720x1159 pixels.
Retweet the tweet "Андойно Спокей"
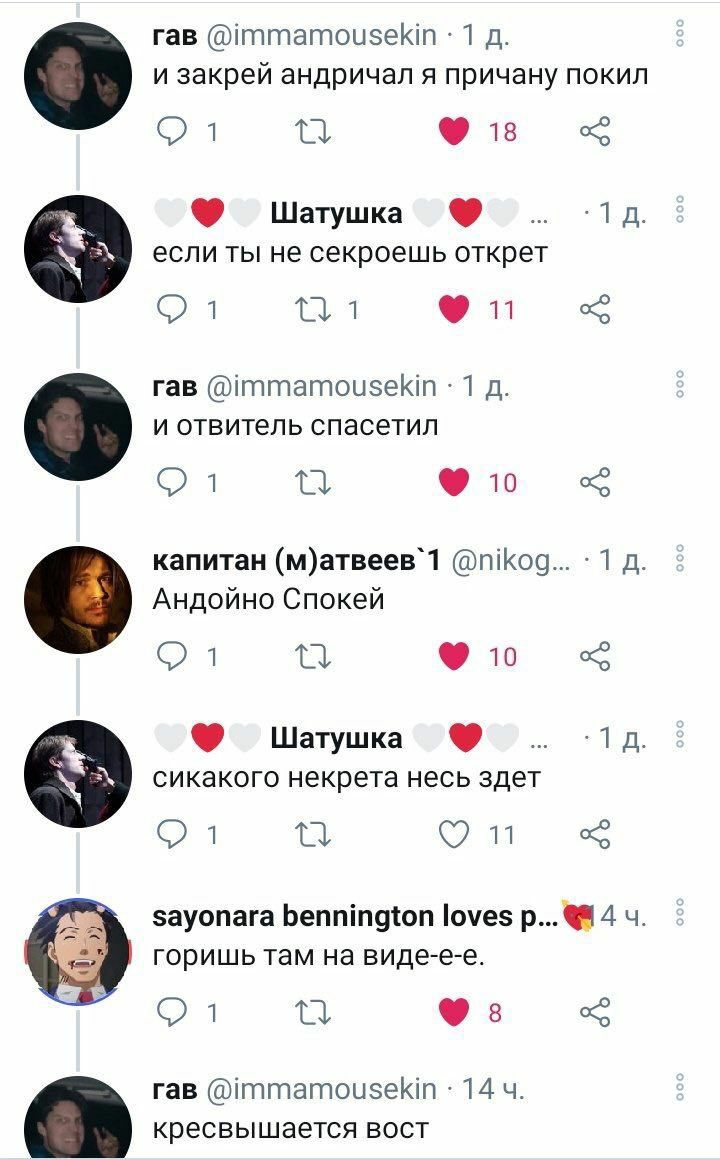pos(313,656)
